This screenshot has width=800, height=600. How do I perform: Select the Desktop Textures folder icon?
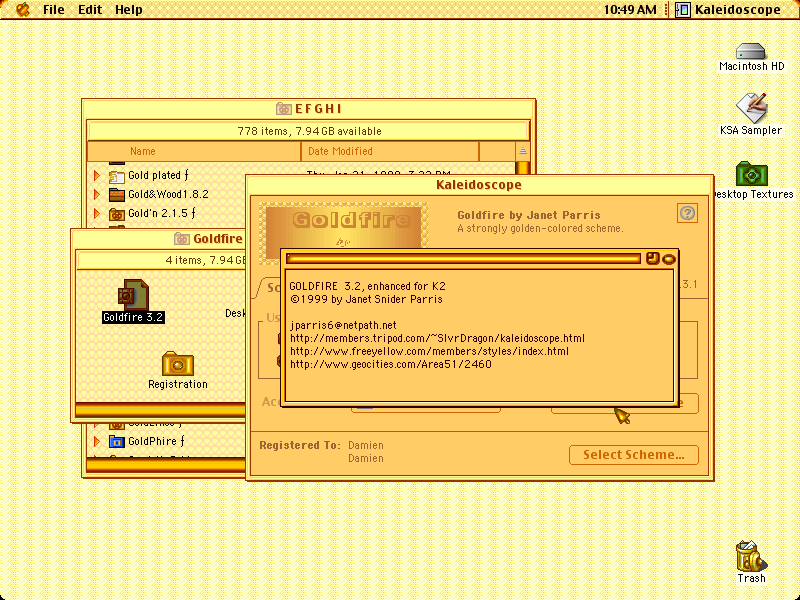[751, 174]
